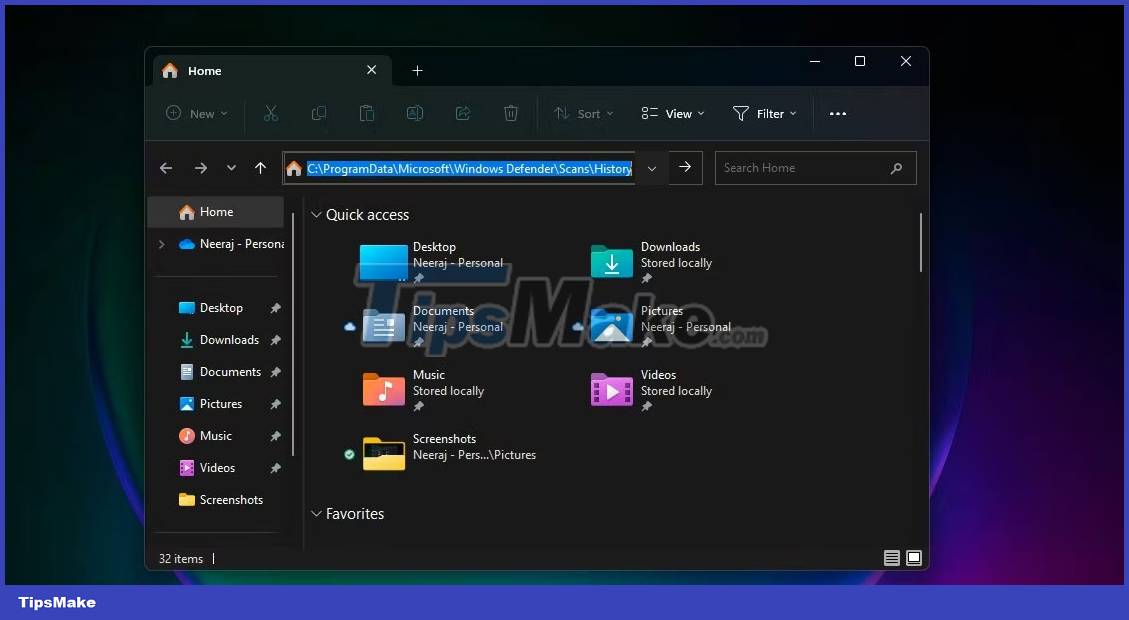Screen dimensions: 1129x620
Task: Collapse the Quick access section
Action: pos(317,214)
